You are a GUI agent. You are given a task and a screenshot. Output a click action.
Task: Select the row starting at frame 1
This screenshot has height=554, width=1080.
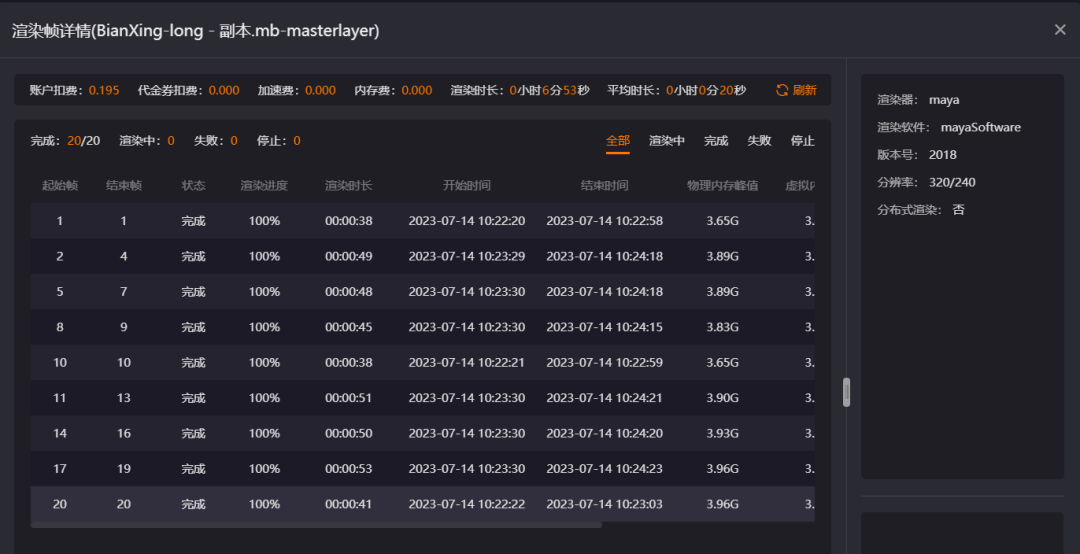422,221
